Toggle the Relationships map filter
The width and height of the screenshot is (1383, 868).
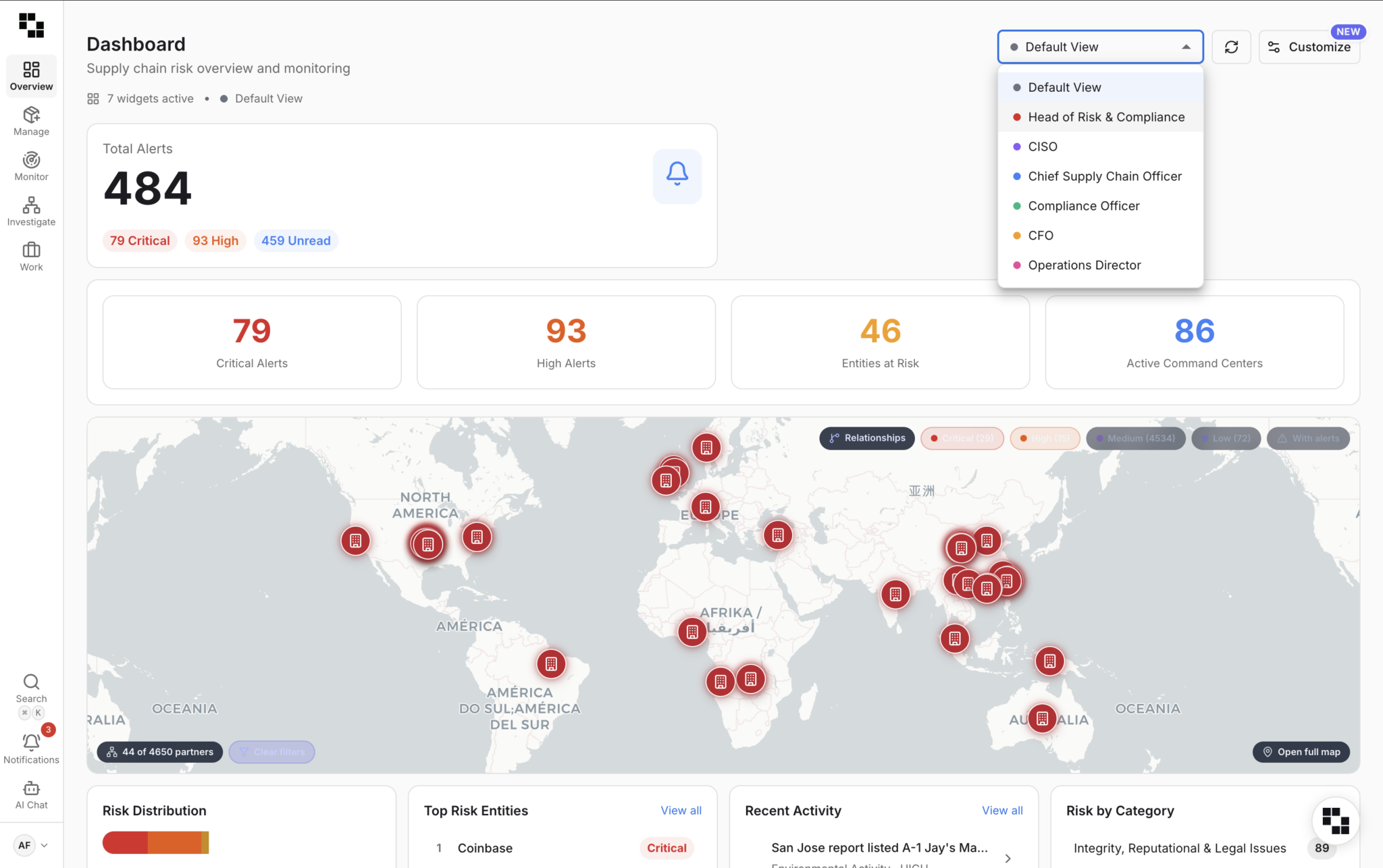click(867, 438)
